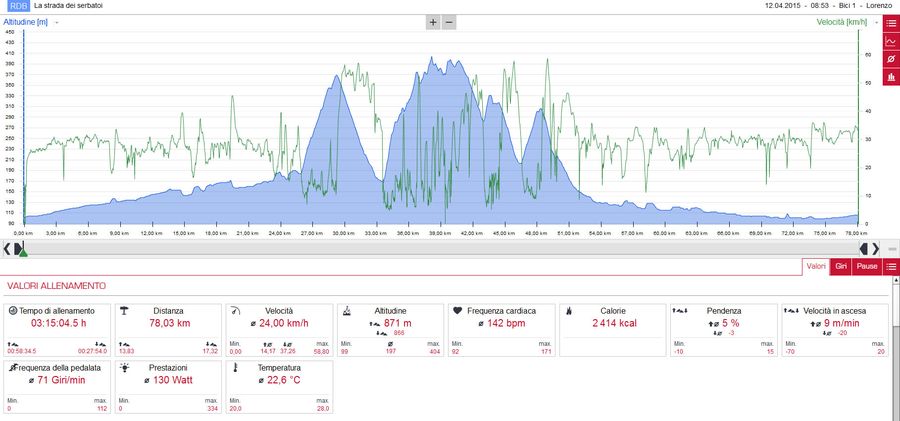Click the scrollbar up arrow in values panel
Image resolution: width=900 pixels, height=421 pixels.
(896, 280)
